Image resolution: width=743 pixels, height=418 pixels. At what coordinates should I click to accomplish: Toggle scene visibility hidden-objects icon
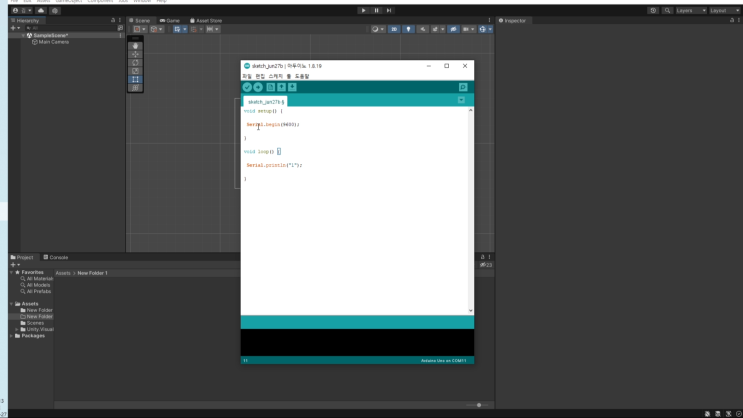click(453, 29)
